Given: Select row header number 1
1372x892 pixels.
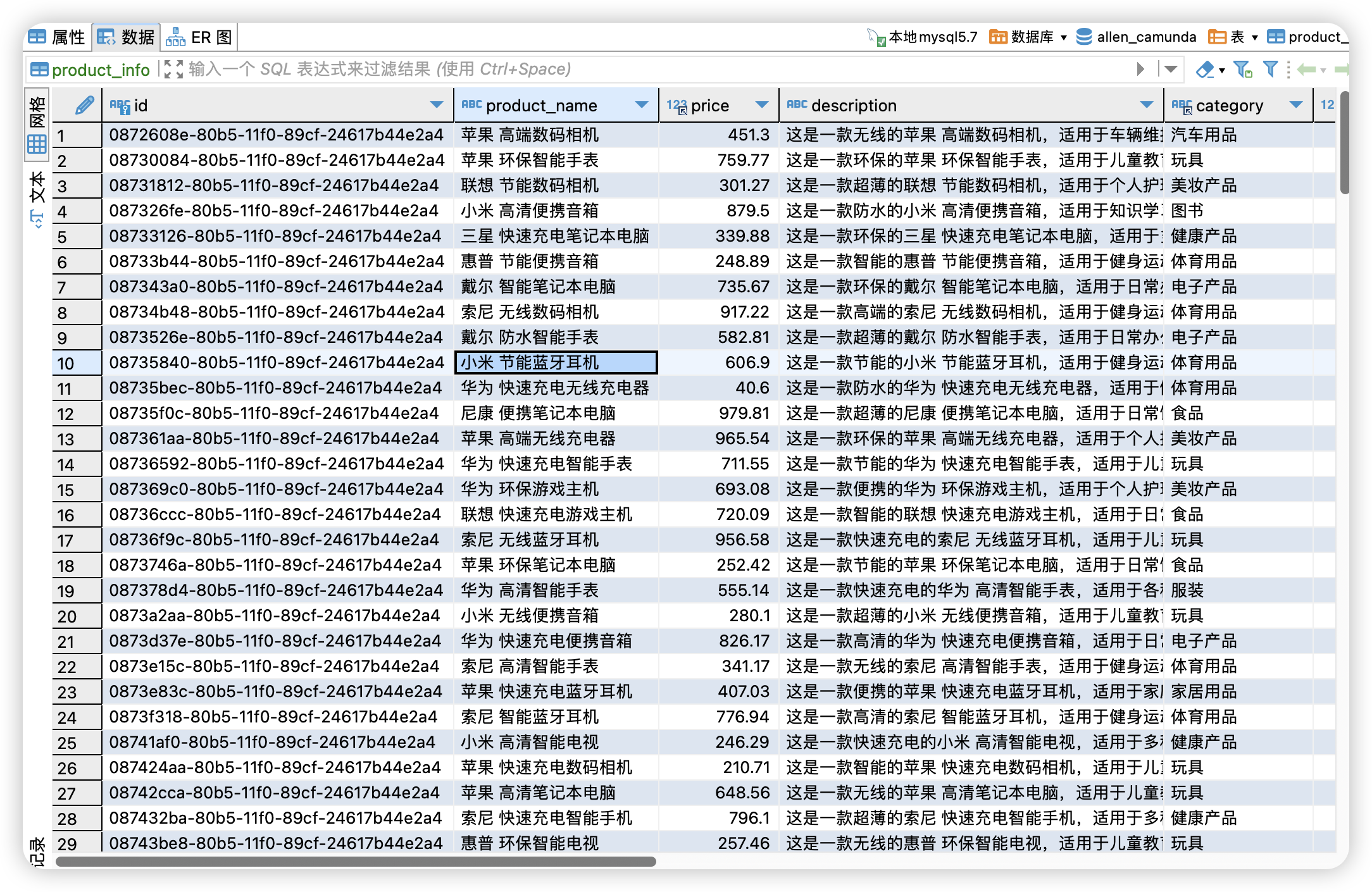Looking at the screenshot, I should [x=77, y=135].
